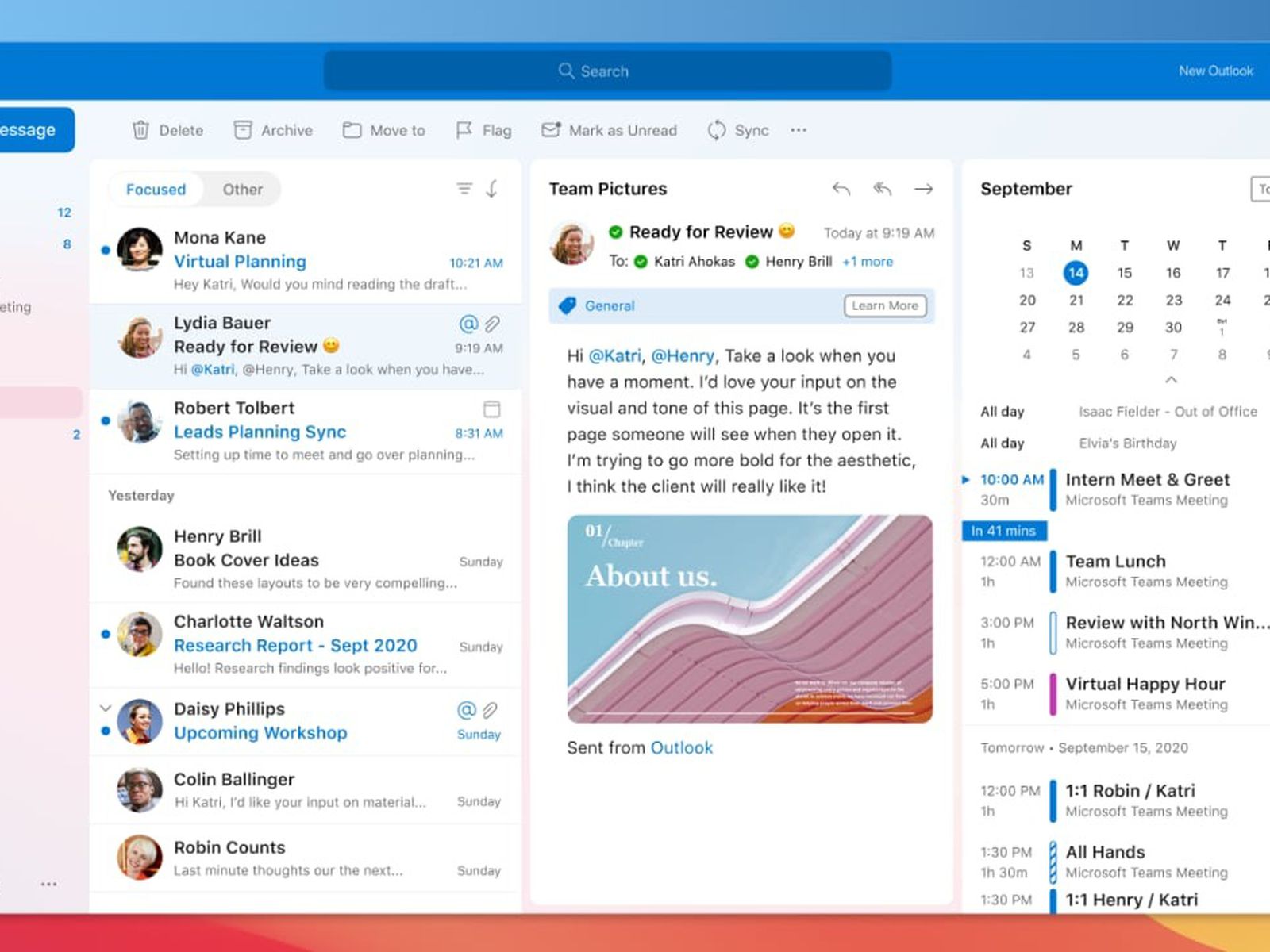Collapse the Daisy Phillips conversation thread

106,708
